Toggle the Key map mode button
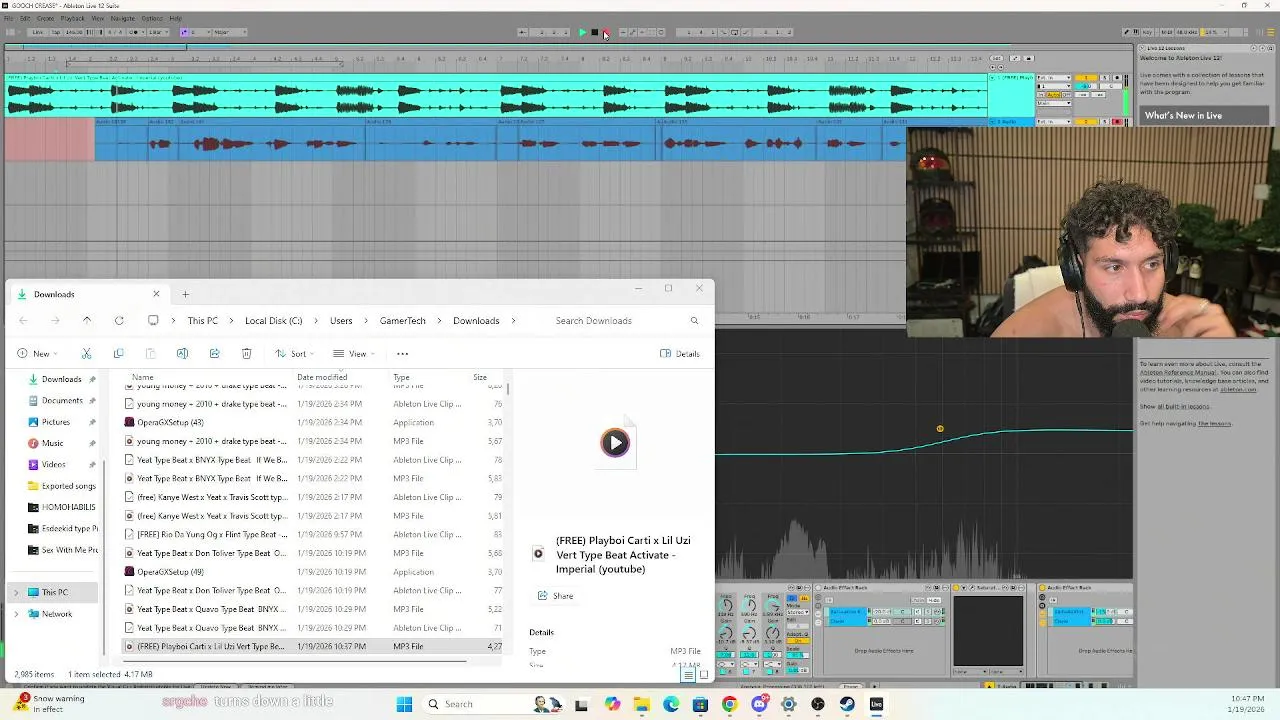The width and height of the screenshot is (1280, 720). 1147,32
